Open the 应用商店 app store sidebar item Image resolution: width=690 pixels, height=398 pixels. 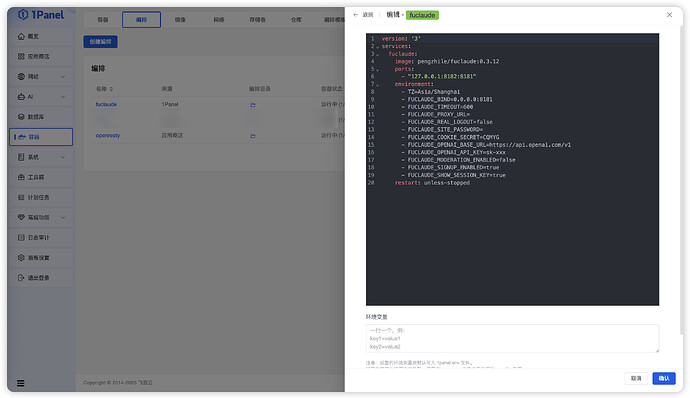[41, 56]
